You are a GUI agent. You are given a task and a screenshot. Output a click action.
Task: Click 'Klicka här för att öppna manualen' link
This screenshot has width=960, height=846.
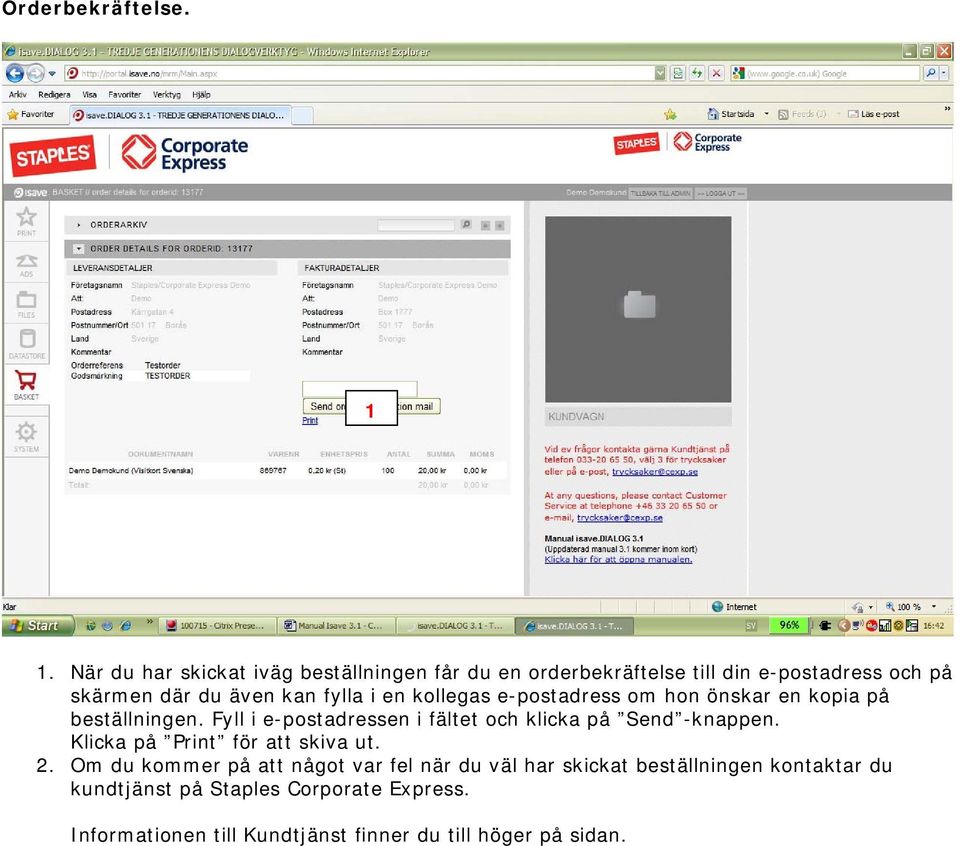point(618,559)
